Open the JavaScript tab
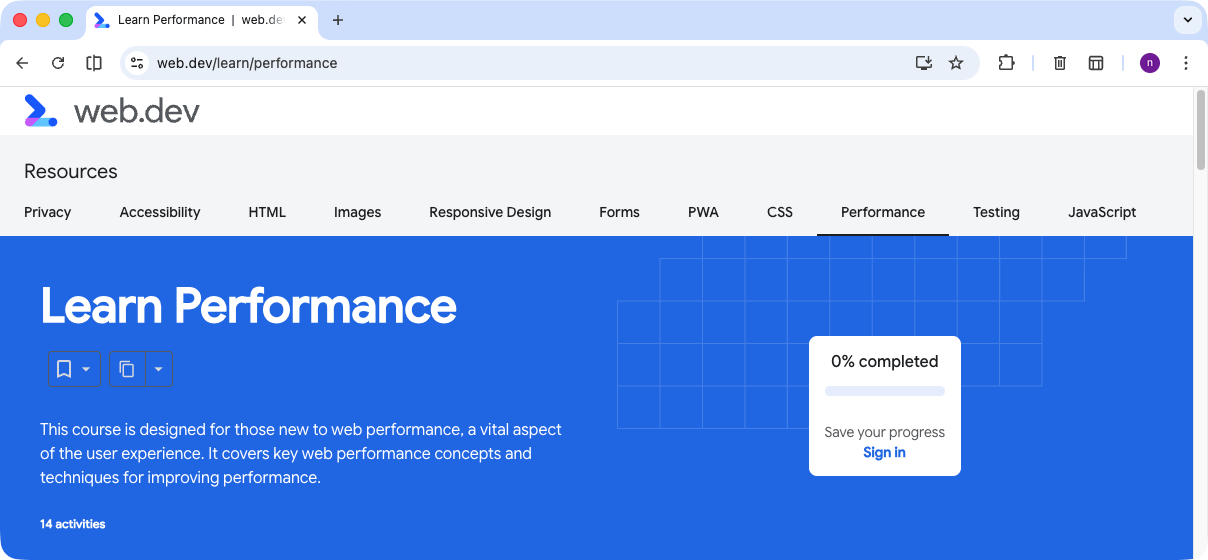 (x=1102, y=212)
